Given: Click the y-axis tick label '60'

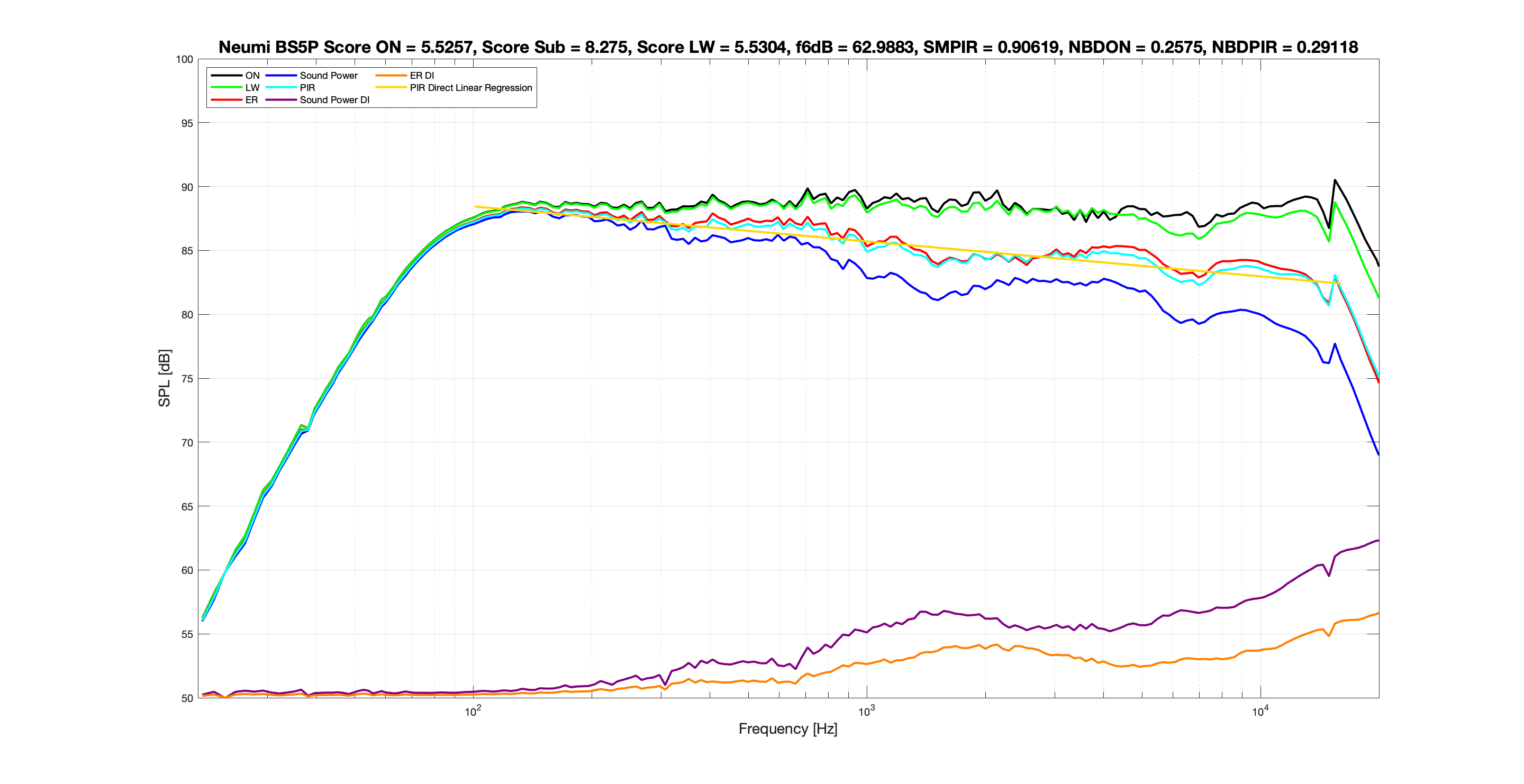Looking at the screenshot, I should click(187, 571).
